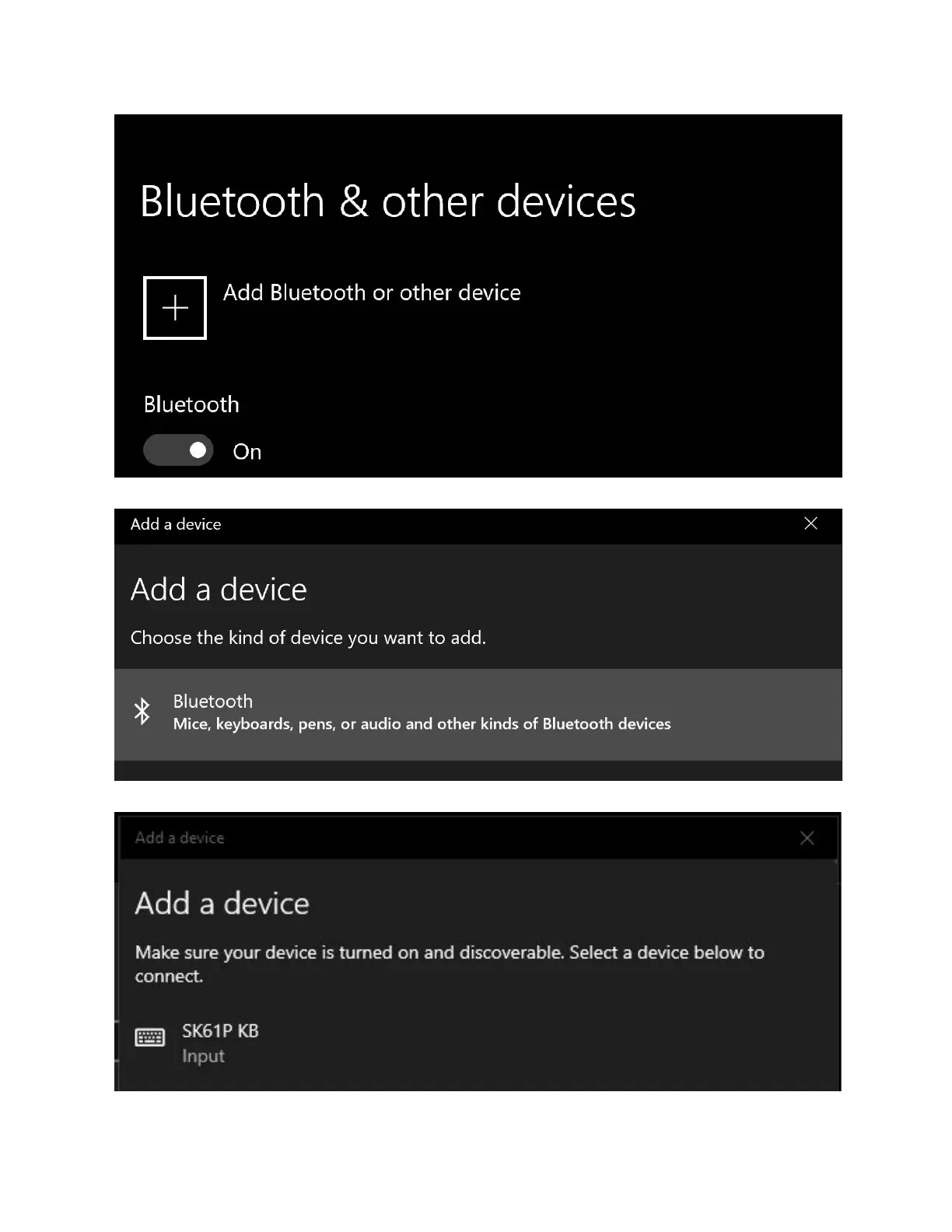Viewport: 952px width, 1232px height.
Task: Select the SK61P KB device
Action: pos(478,1043)
